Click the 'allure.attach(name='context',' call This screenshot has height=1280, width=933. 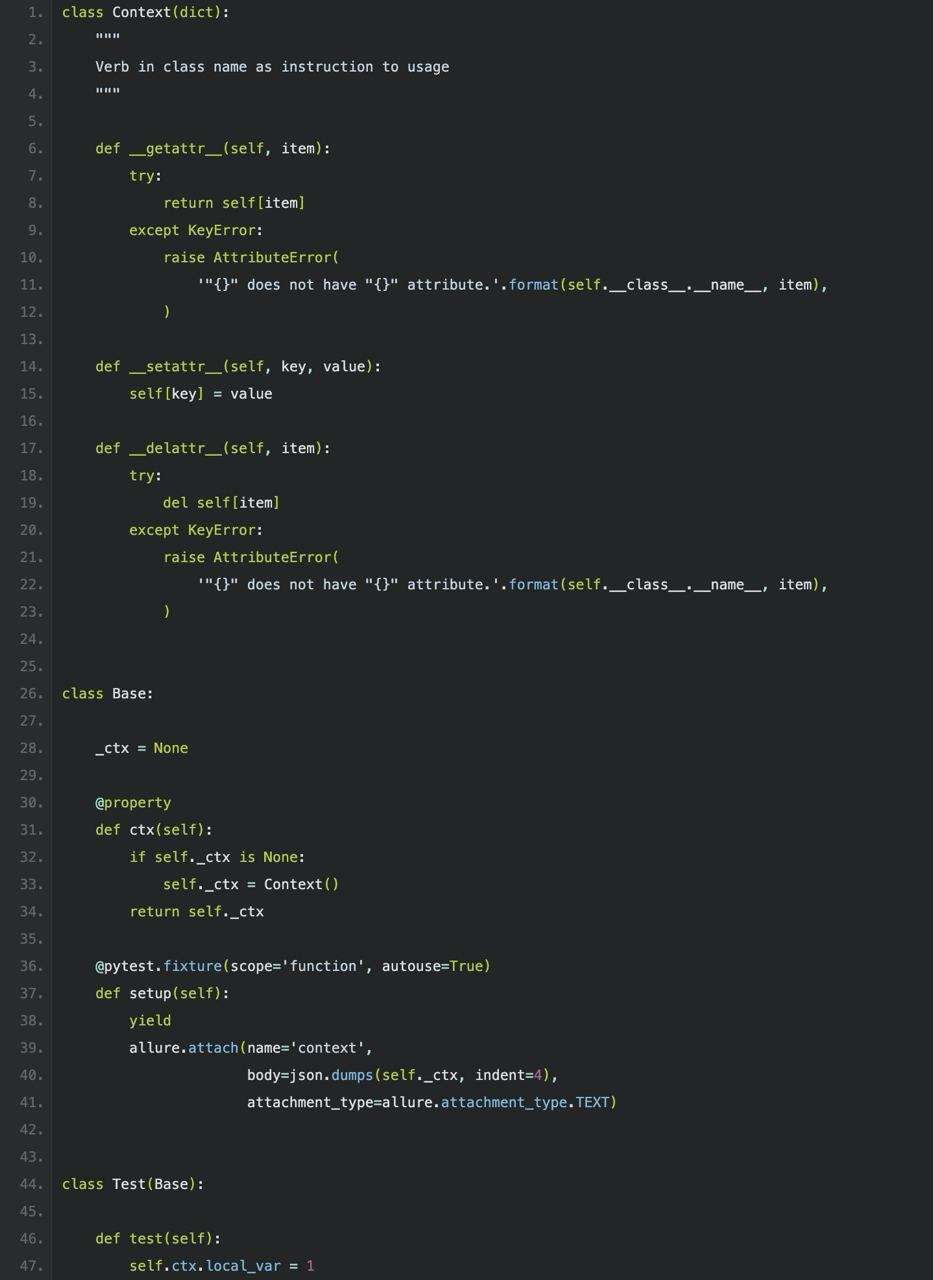point(251,1049)
